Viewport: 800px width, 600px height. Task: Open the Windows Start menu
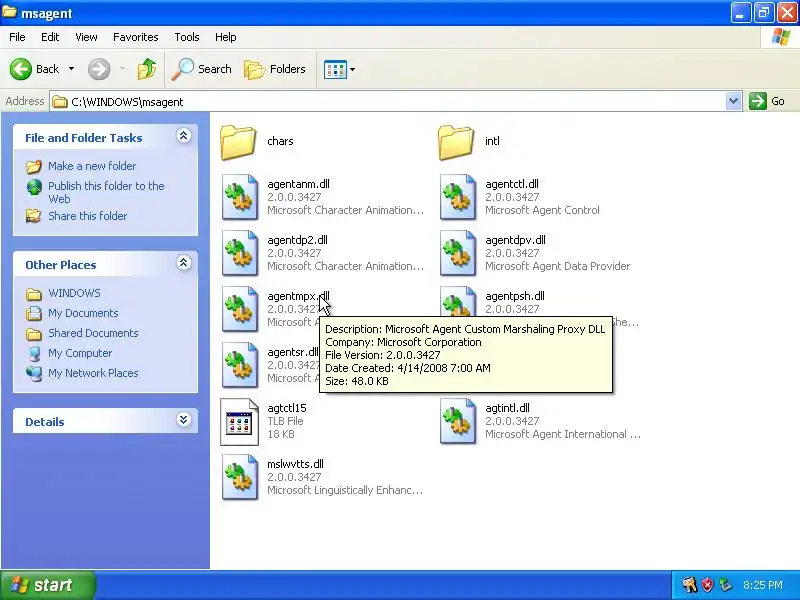pyautogui.click(x=48, y=585)
